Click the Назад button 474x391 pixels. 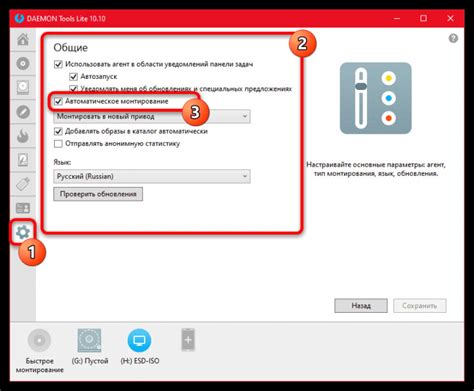coord(361,306)
